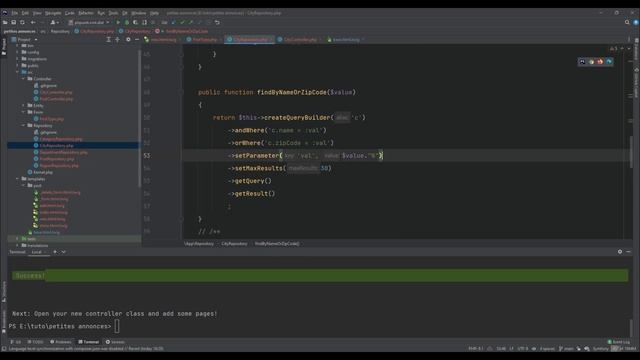
Task: Click the Open folder toolbar icon
Action: pos(5,22)
